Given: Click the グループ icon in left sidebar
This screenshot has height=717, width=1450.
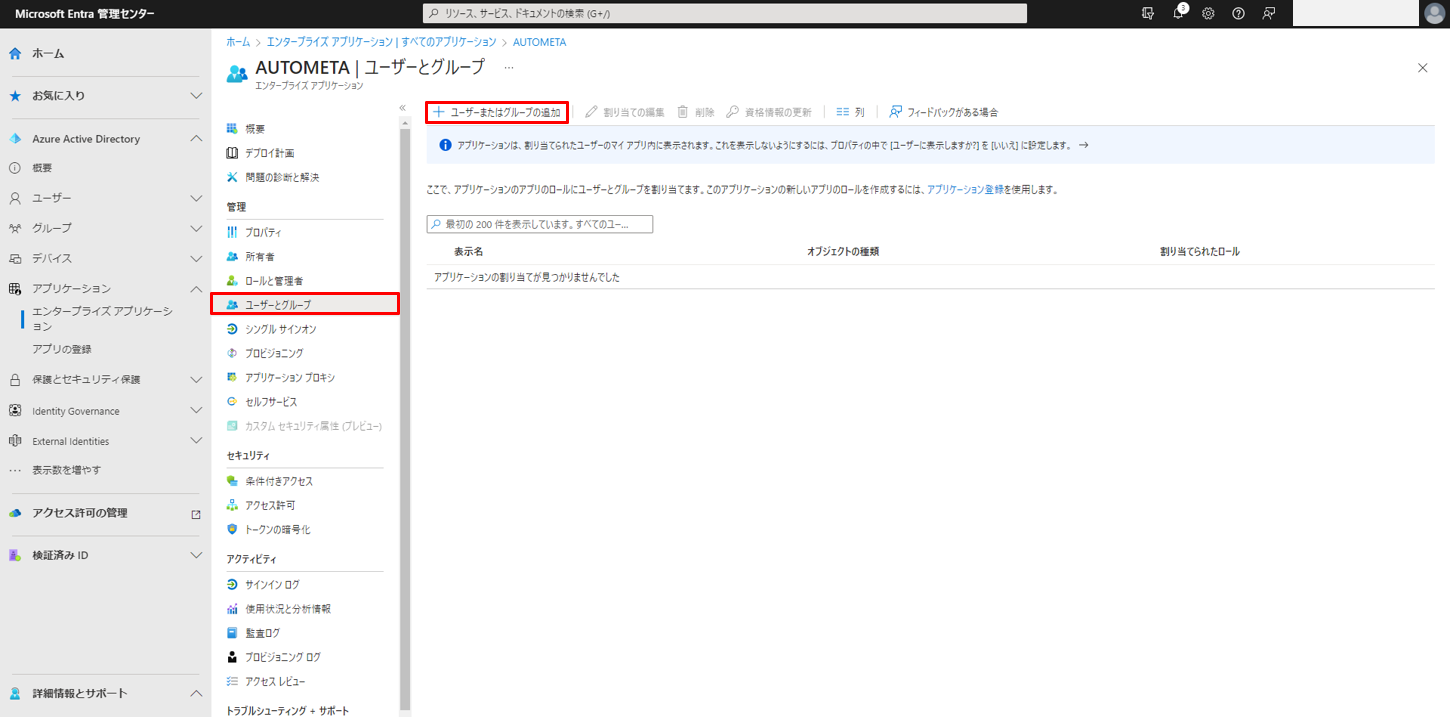Looking at the screenshot, I should coord(15,228).
